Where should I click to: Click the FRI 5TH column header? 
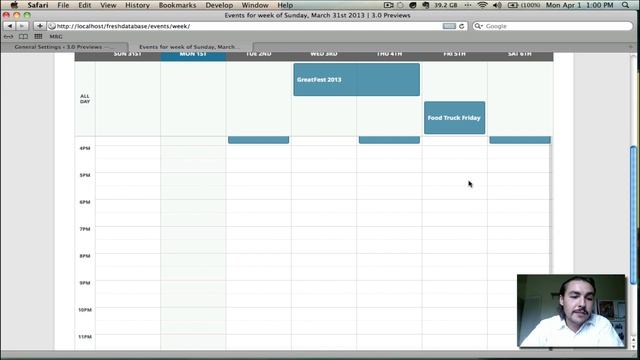click(454, 55)
